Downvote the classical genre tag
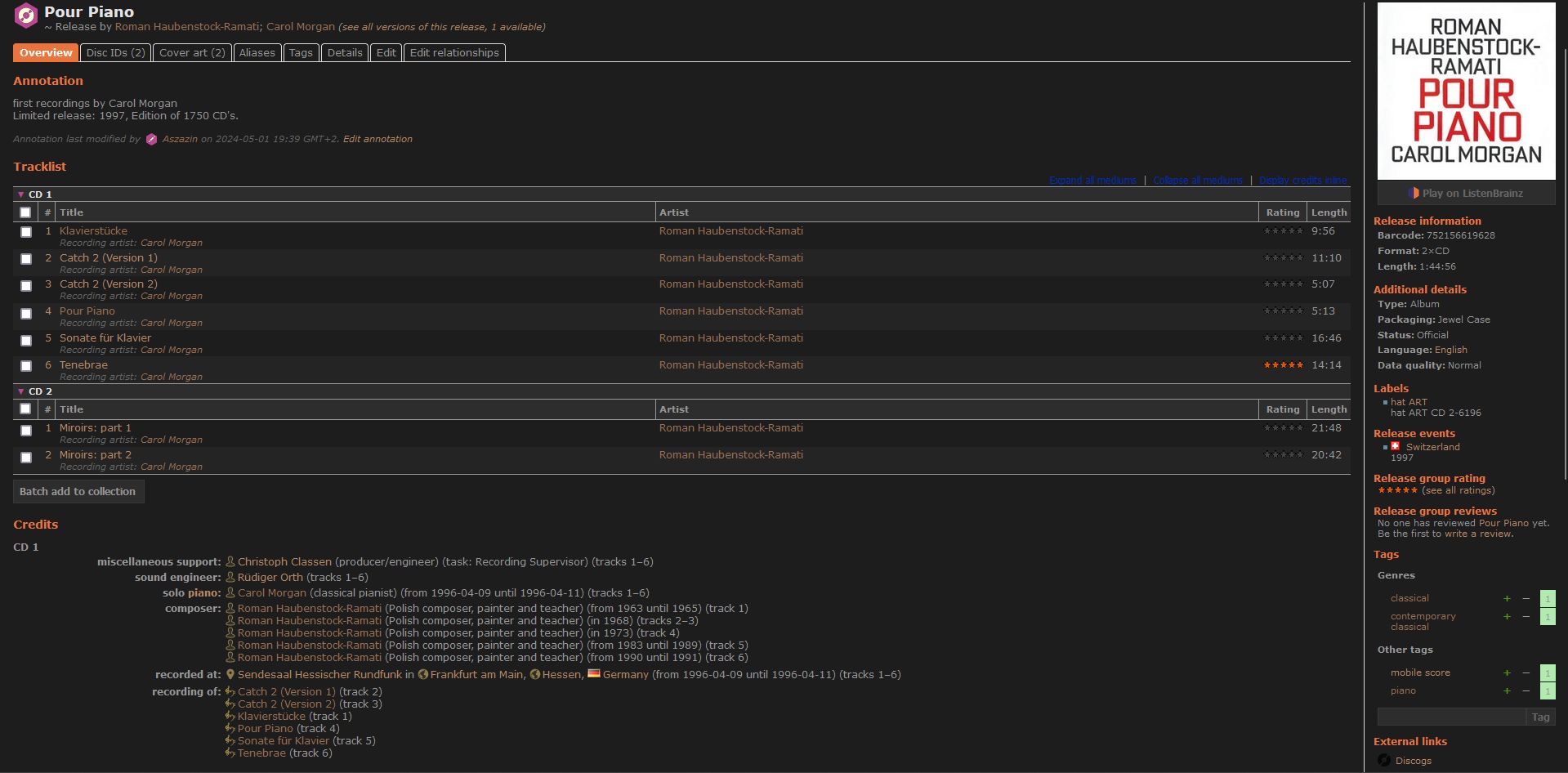Viewport: 1568px width, 773px height. (1526, 599)
